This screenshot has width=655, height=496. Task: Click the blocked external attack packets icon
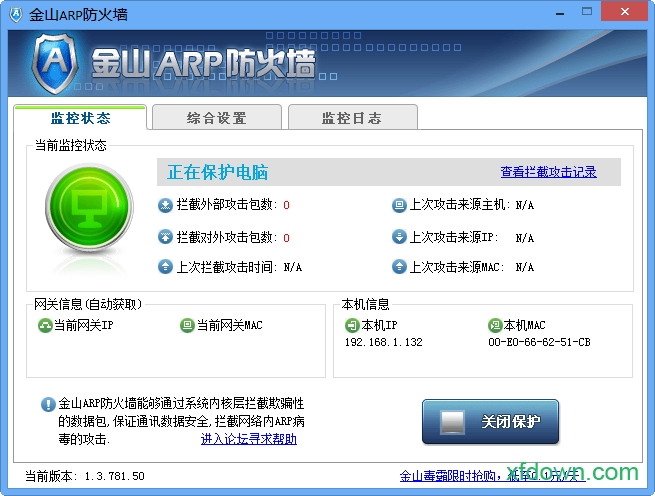coord(165,205)
